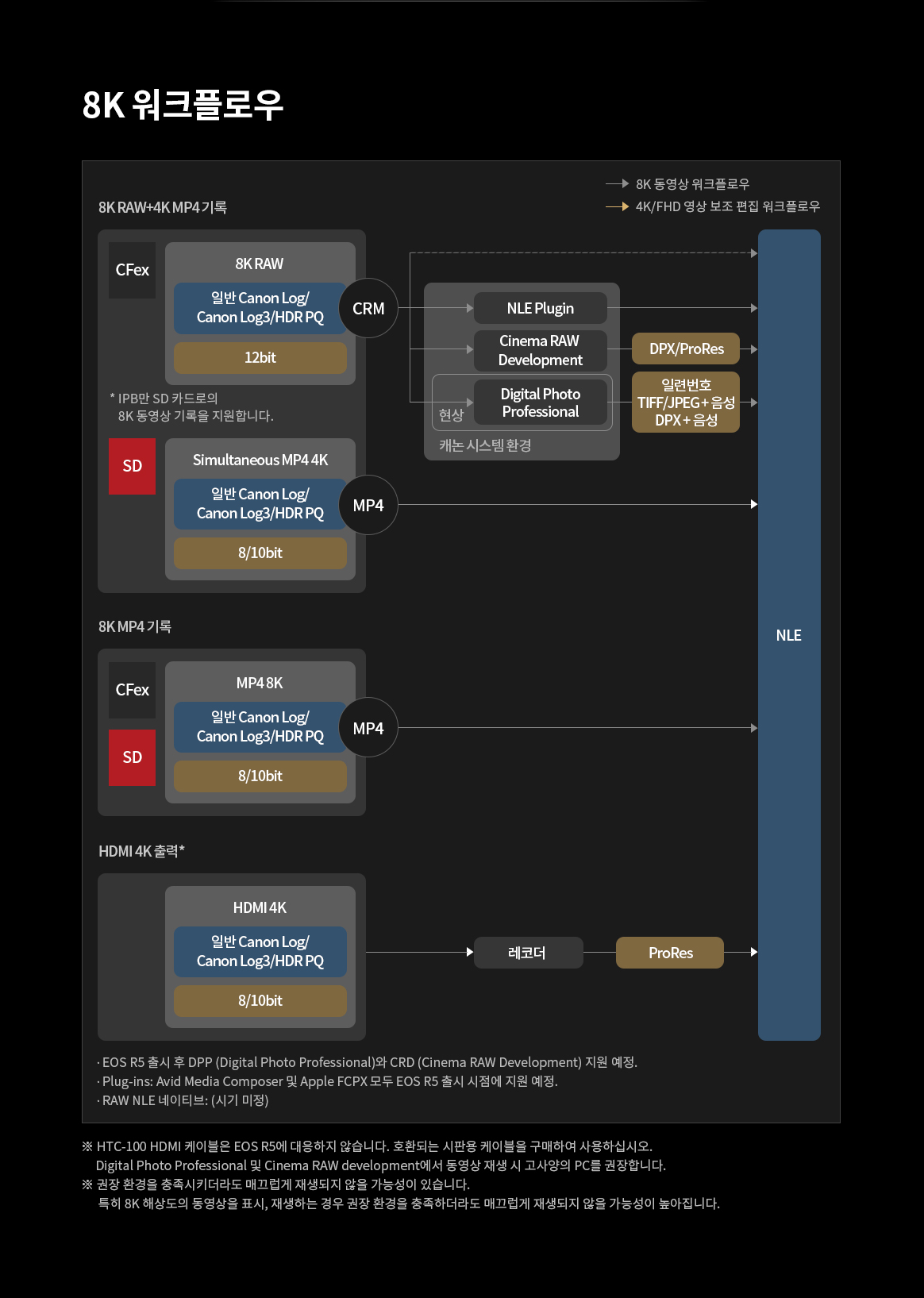Screen dimensions: 924x1298
Task: Open the Digital Photo Professional box
Action: click(x=541, y=402)
